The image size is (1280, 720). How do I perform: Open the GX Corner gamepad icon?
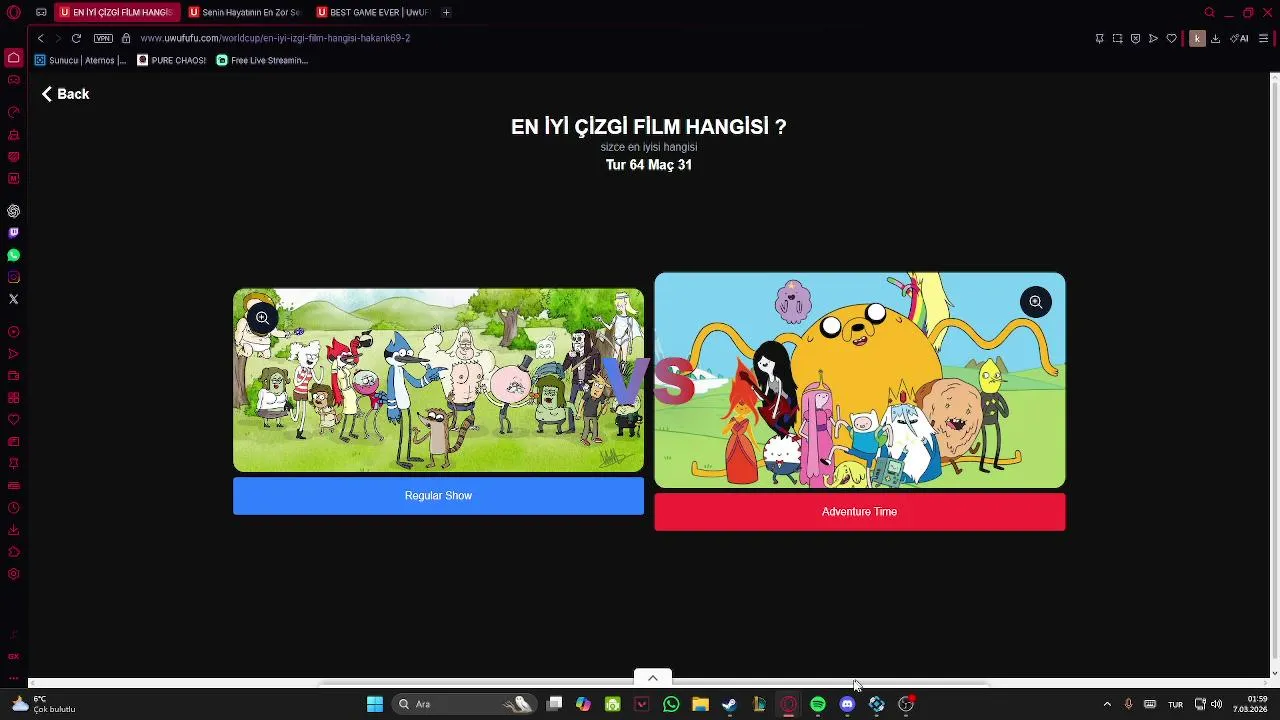click(13, 80)
